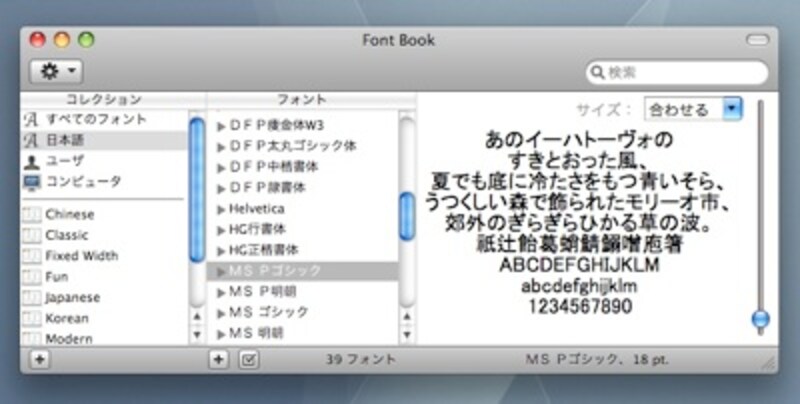The width and height of the screenshot is (800, 404).
Task: Click the Chinese collection book icon
Action: [32, 215]
